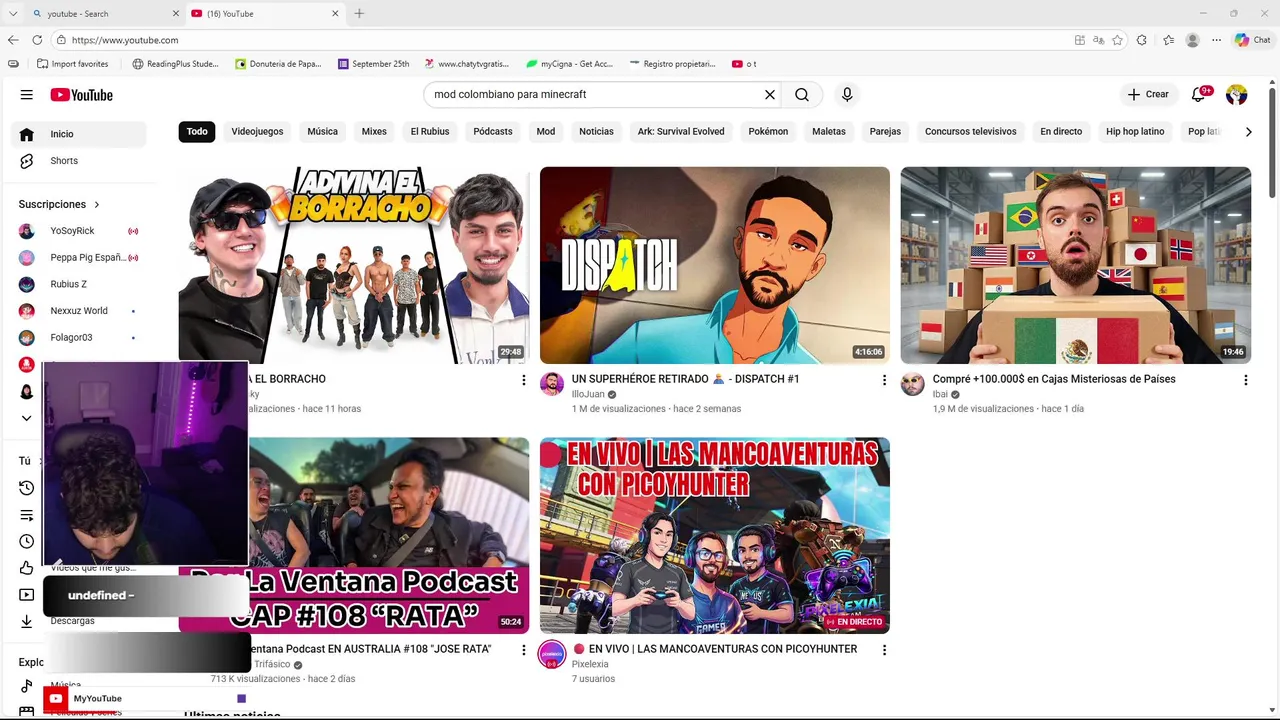Open the notifications bell
The height and width of the screenshot is (720, 1280).
(1199, 95)
